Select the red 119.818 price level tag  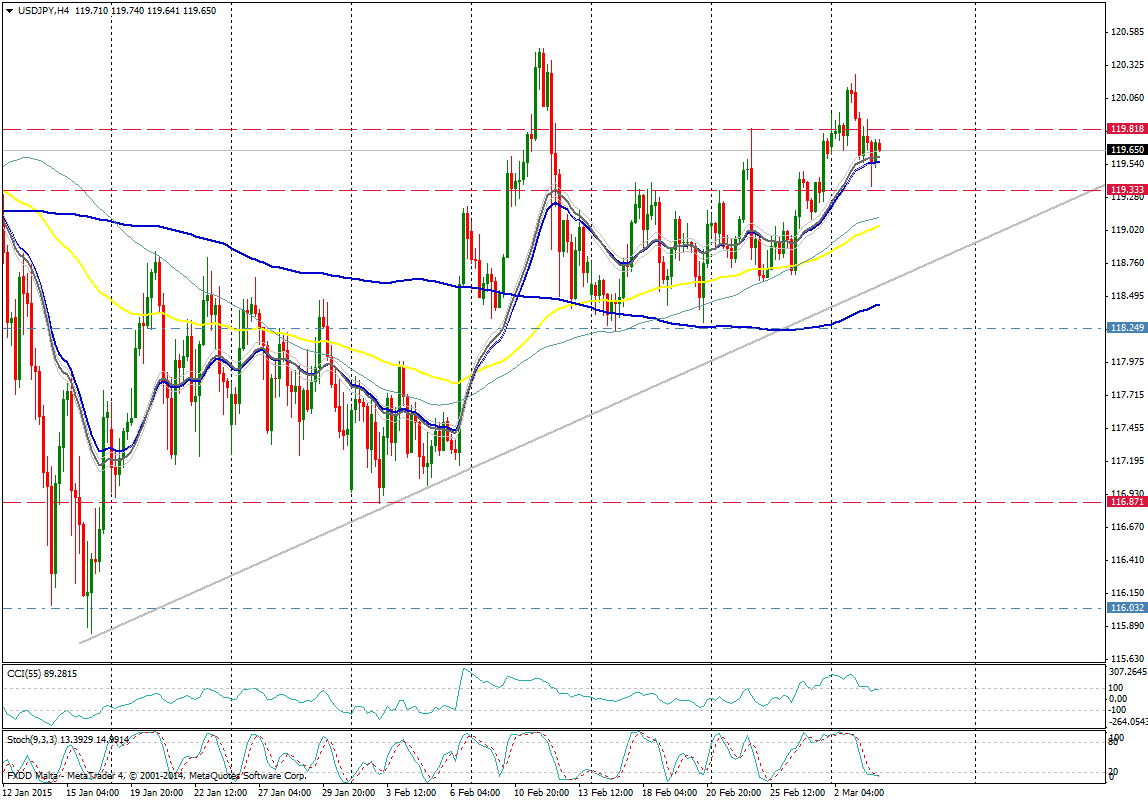tap(1126, 129)
